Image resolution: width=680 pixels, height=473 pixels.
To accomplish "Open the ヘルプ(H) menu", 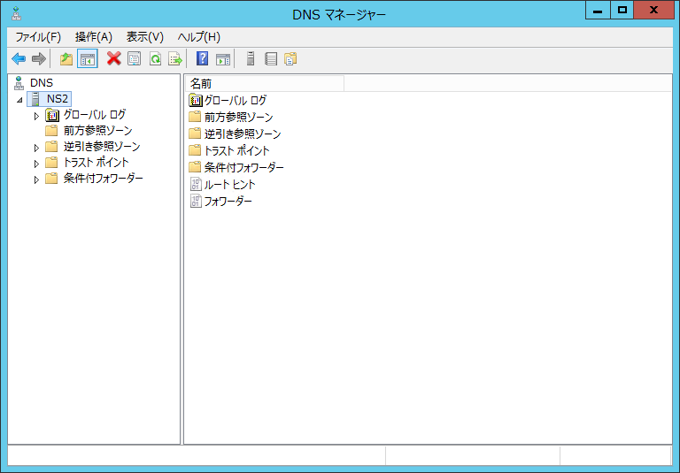I will pos(199,37).
